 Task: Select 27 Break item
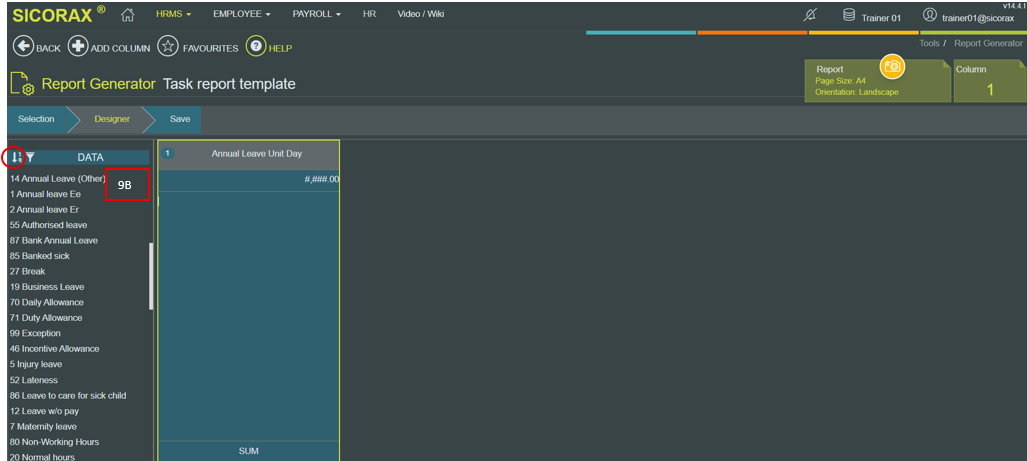pos(28,271)
